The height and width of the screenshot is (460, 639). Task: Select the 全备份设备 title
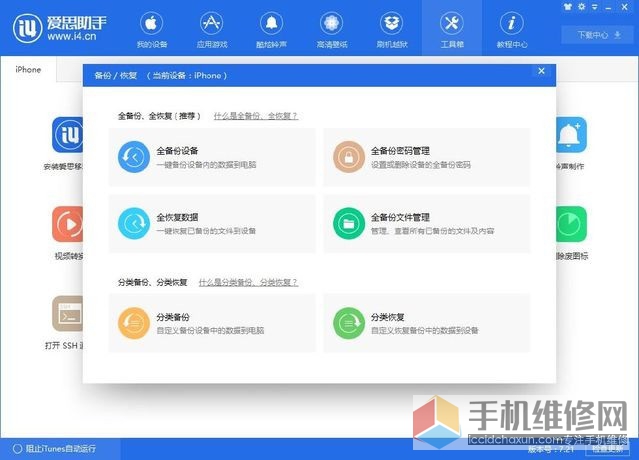pyautogui.click(x=177, y=151)
